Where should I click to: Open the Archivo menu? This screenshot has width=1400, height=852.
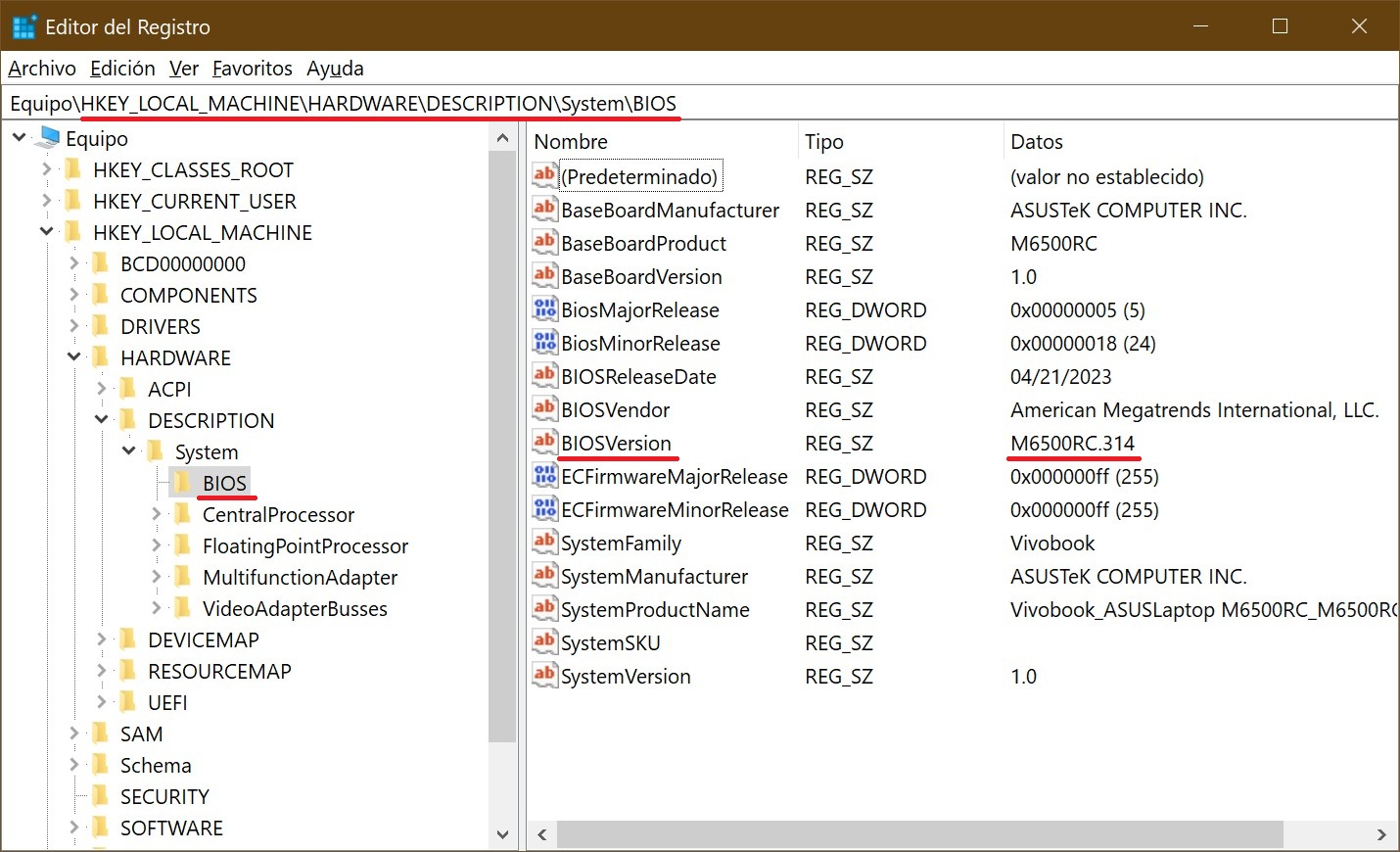click(42, 69)
